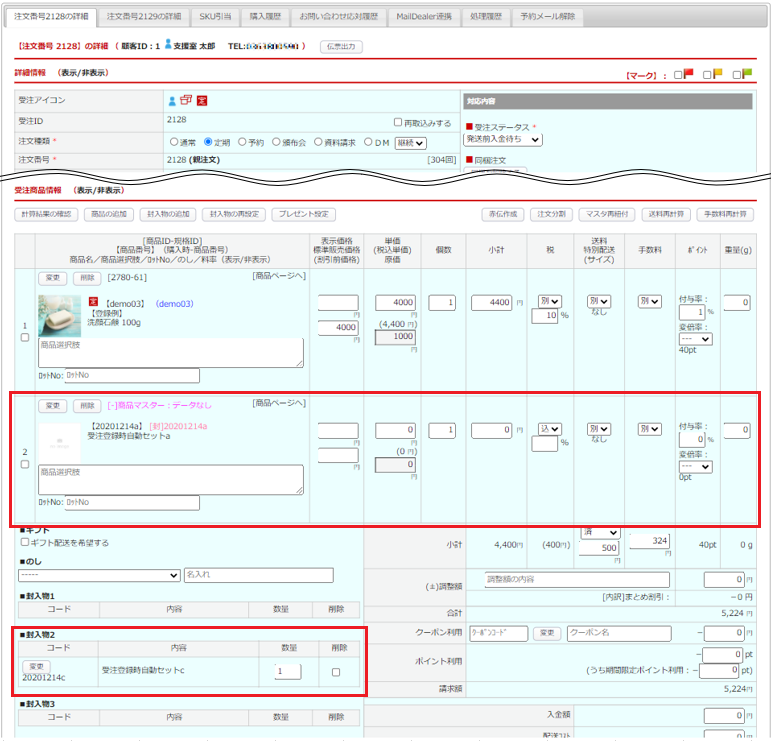Image resolution: width=771 pixels, height=741 pixels.
Task: Select the 通常 order type radio button
Action: (x=174, y=142)
